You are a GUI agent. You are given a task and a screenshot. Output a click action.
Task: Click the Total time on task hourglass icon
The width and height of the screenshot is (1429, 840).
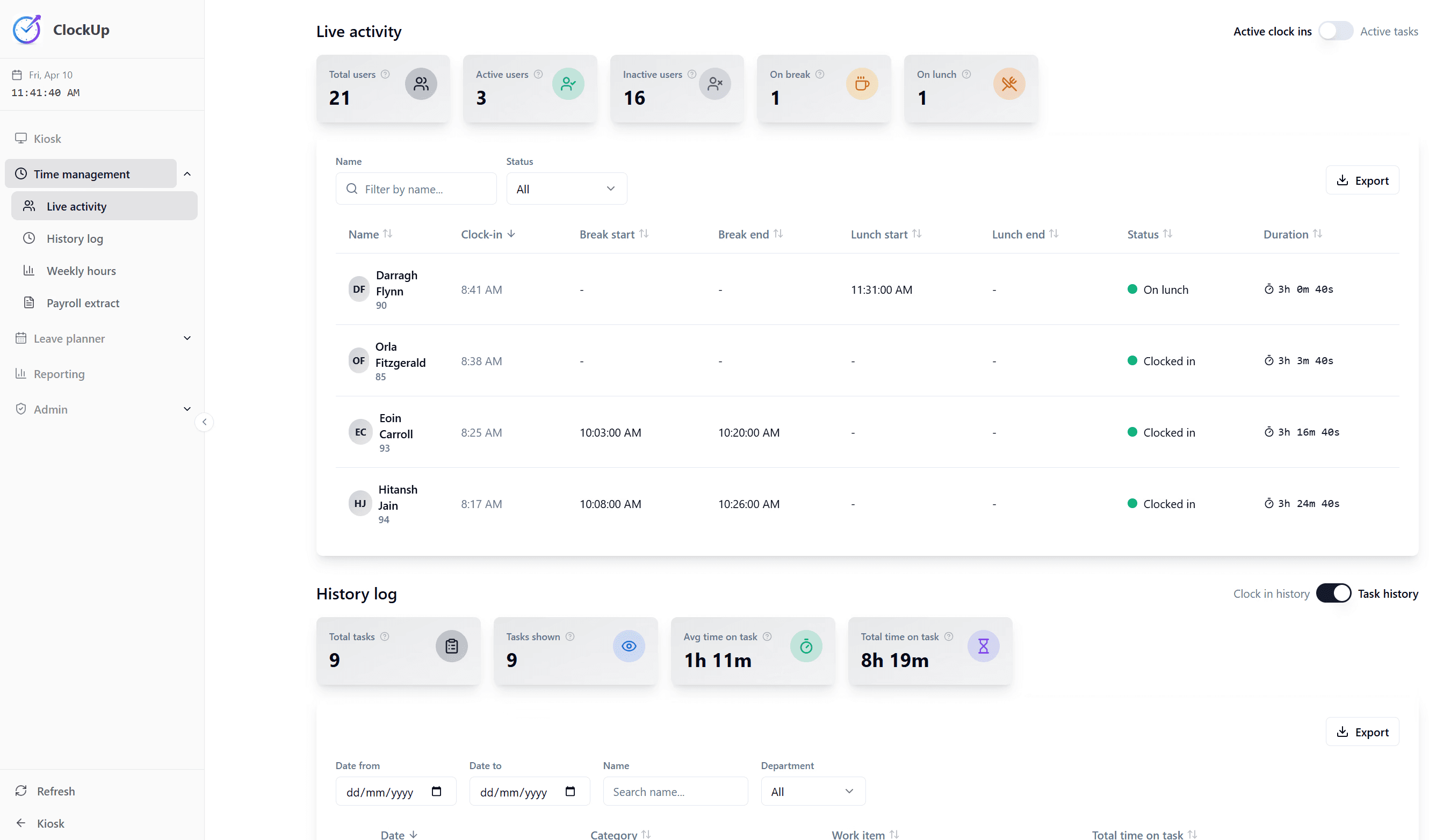point(983,646)
